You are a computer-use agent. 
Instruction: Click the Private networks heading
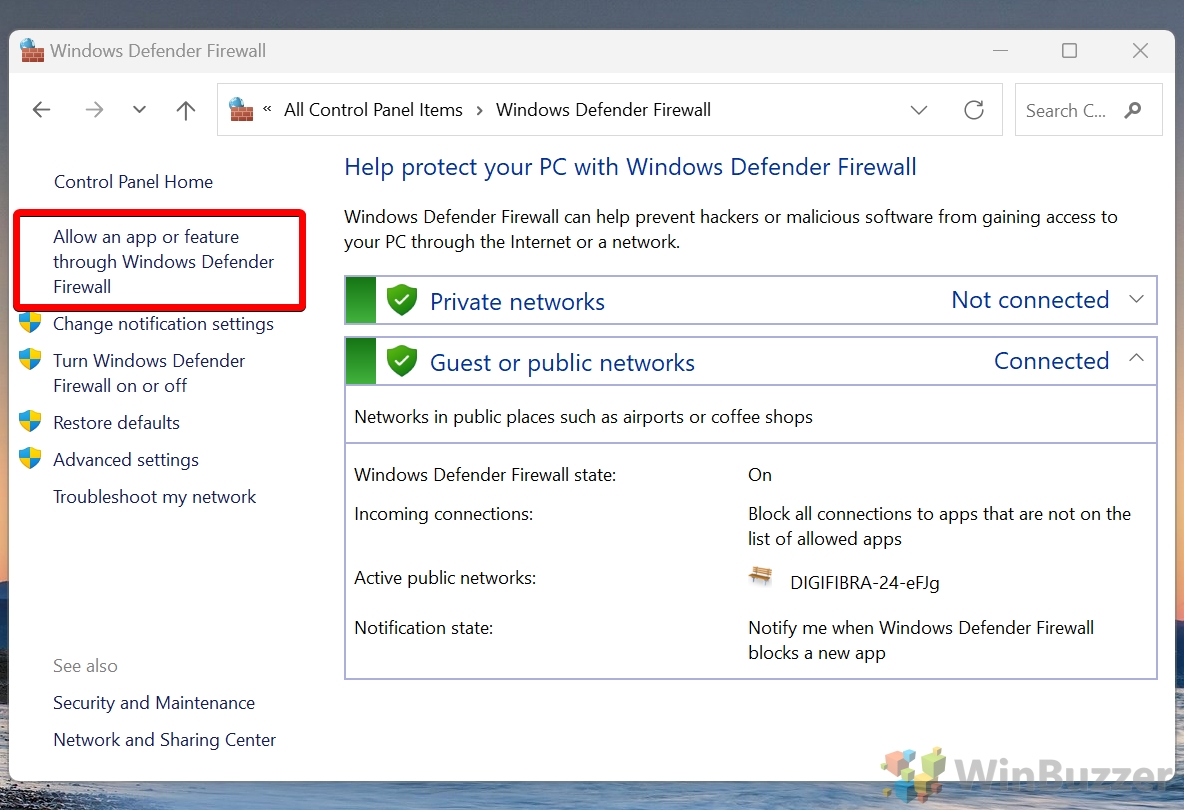pyautogui.click(x=517, y=302)
